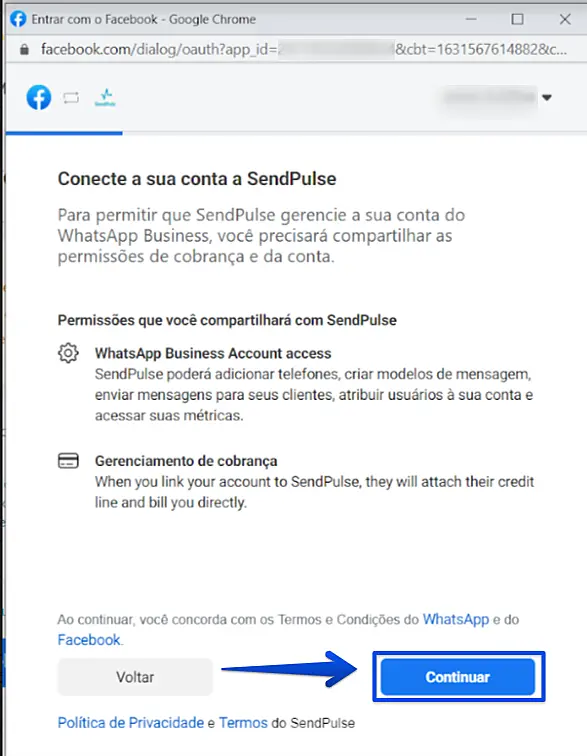Click the gear icon beside WhatsApp Business access
The height and width of the screenshot is (756, 587).
pos(68,353)
